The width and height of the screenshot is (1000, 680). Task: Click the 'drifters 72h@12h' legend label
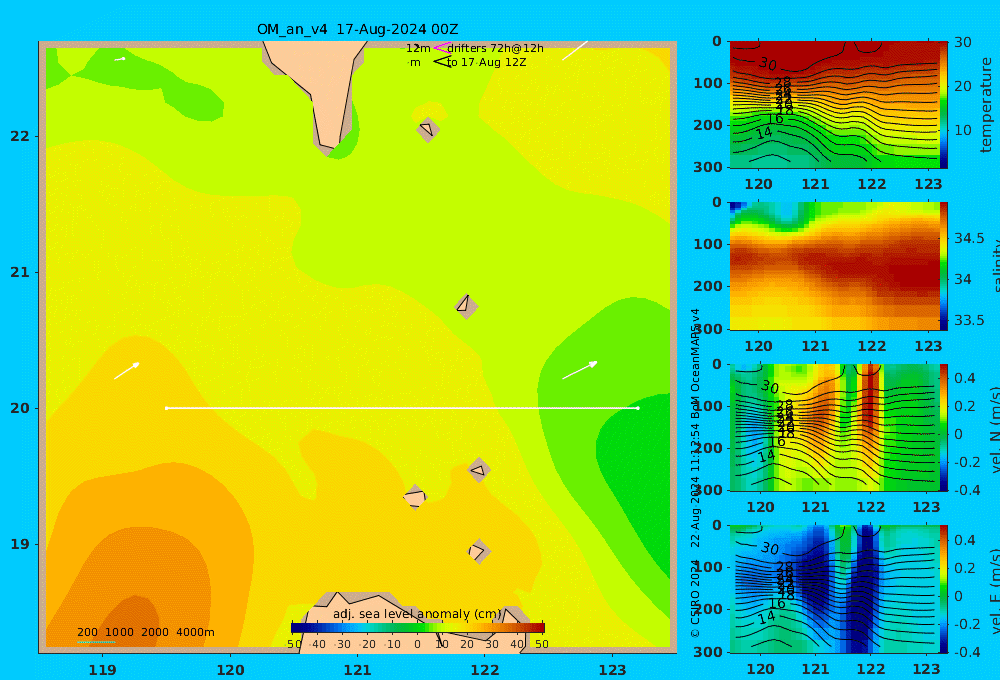(495, 48)
